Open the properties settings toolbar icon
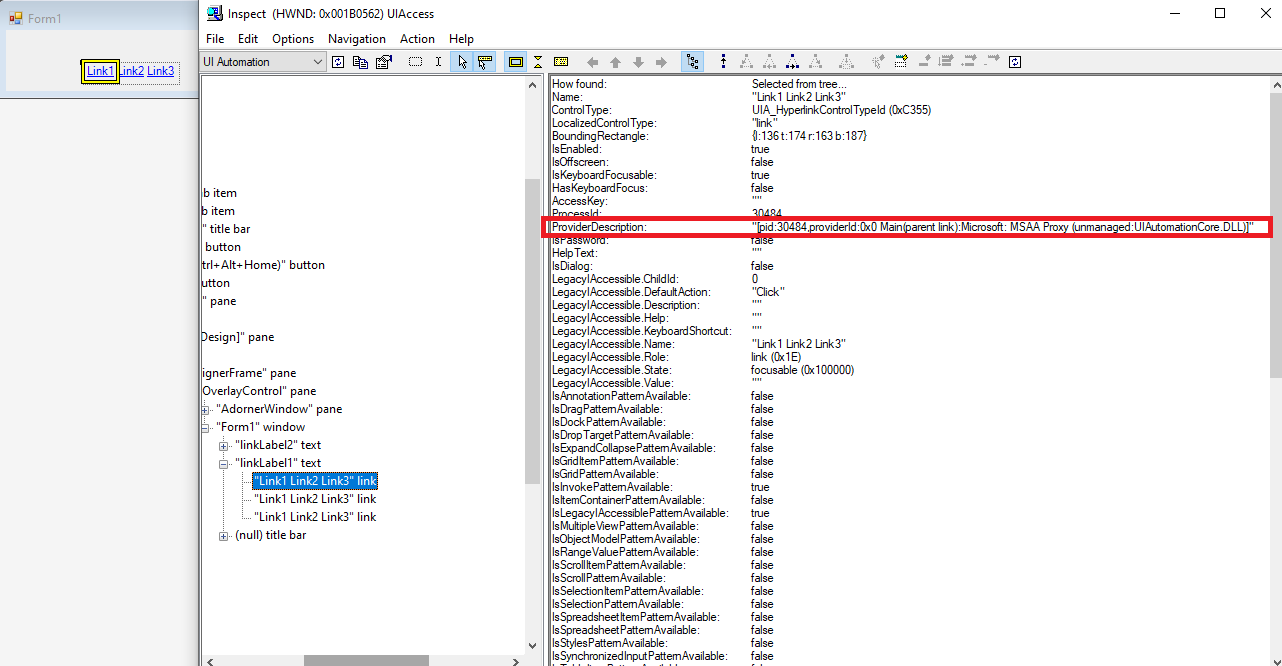Viewport: 1282px width, 666px height. pyautogui.click(x=384, y=62)
